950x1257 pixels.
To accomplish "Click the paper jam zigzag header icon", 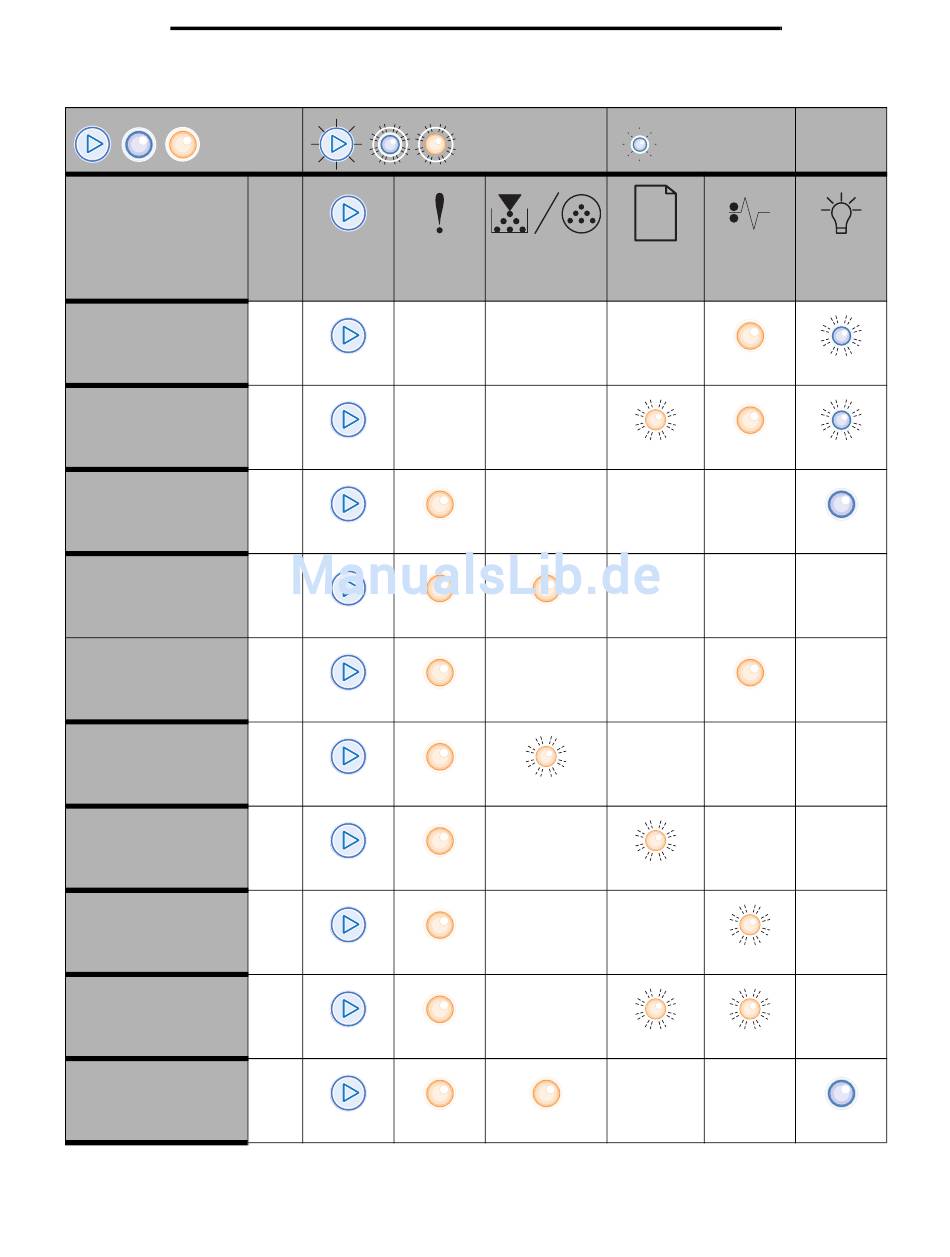I will [749, 214].
